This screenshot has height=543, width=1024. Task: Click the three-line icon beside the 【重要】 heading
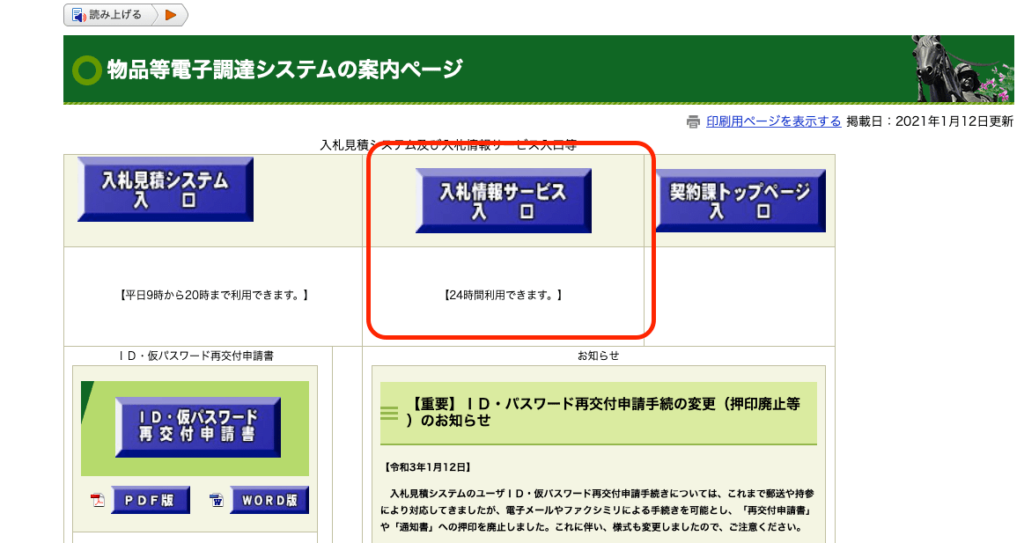390,412
